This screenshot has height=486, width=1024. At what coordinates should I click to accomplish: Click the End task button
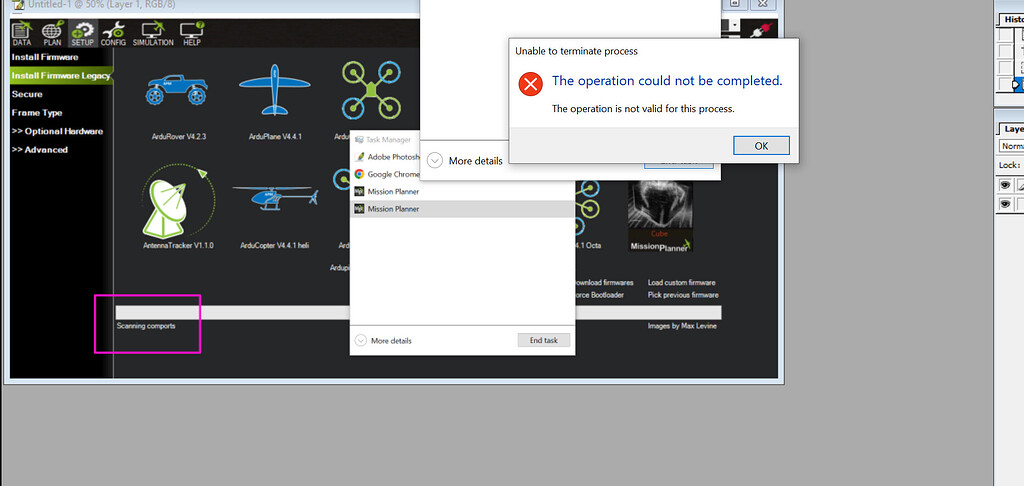[x=543, y=340]
